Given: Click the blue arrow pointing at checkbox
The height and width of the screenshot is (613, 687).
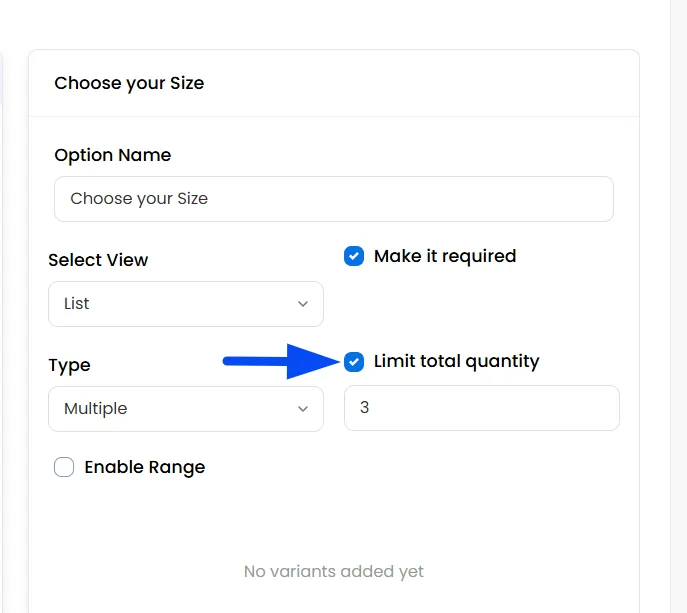Looking at the screenshot, I should (281, 361).
